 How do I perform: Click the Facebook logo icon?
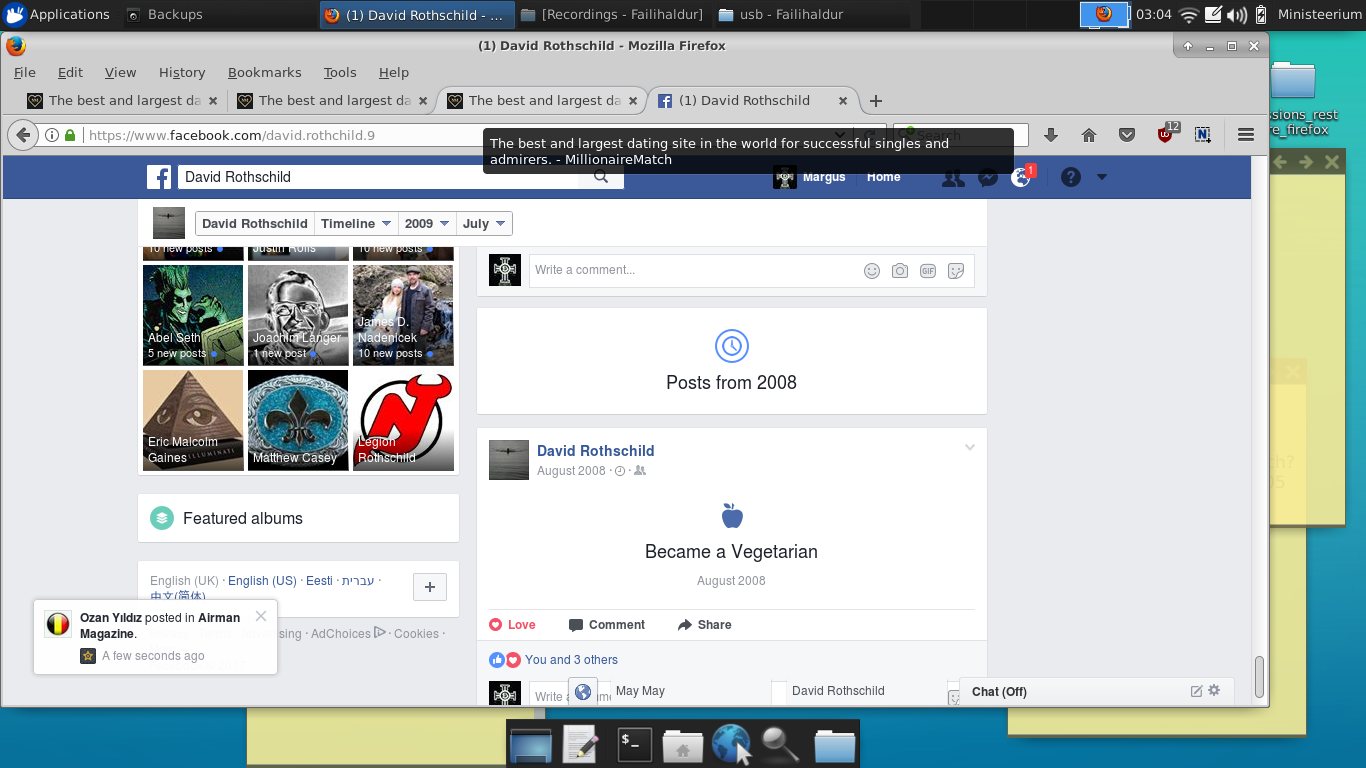coord(159,177)
